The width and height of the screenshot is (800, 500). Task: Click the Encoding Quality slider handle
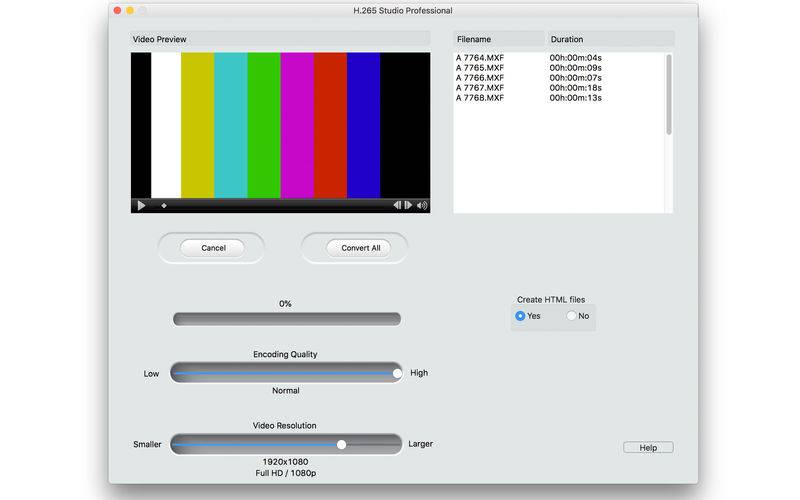pyautogui.click(x=397, y=373)
